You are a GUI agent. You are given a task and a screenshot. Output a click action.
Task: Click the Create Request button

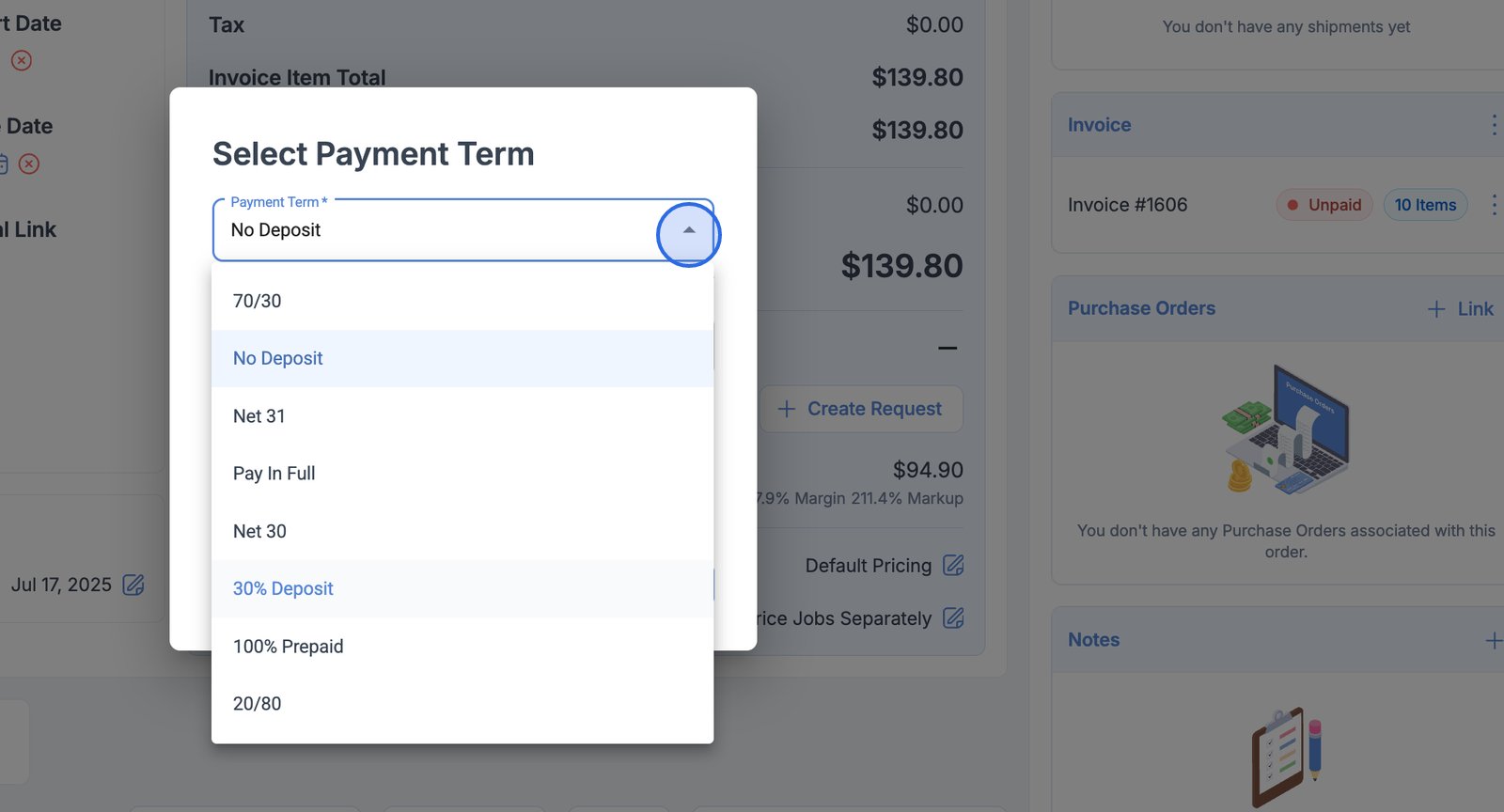pos(861,409)
